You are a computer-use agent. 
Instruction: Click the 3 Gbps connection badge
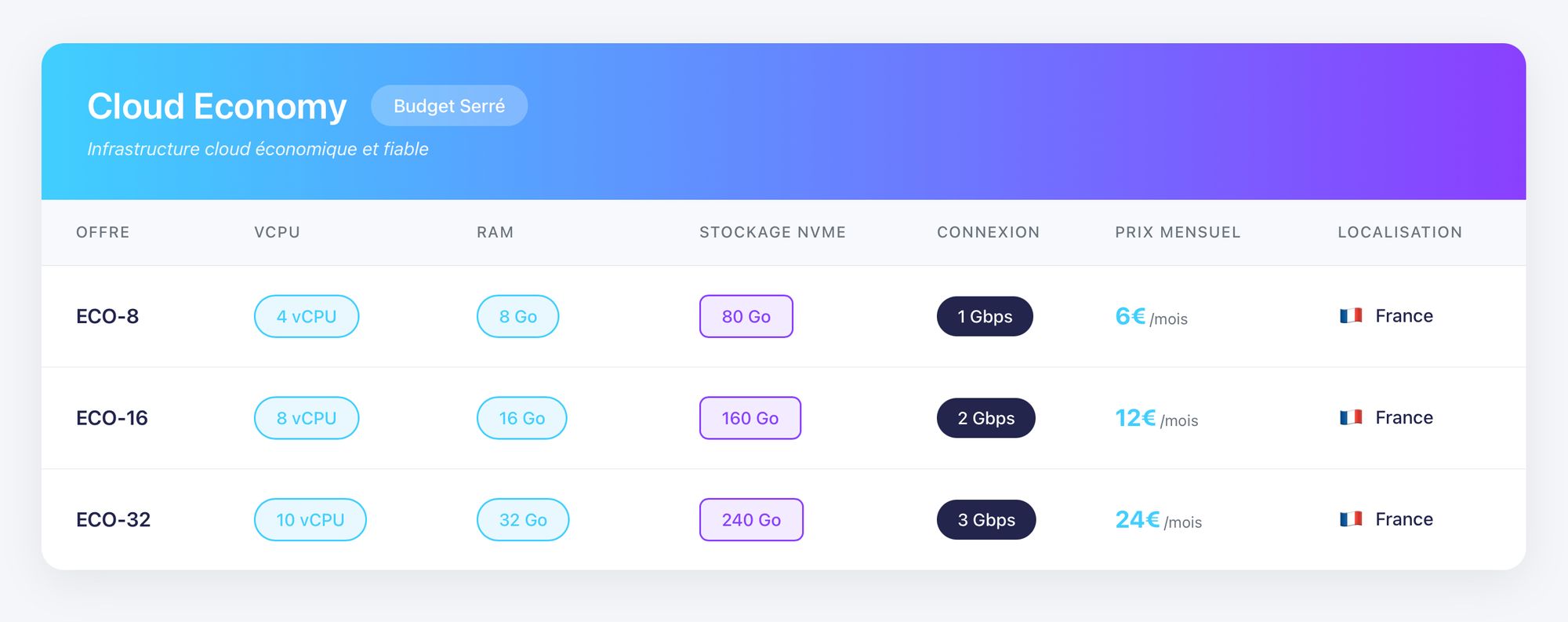pos(986,519)
